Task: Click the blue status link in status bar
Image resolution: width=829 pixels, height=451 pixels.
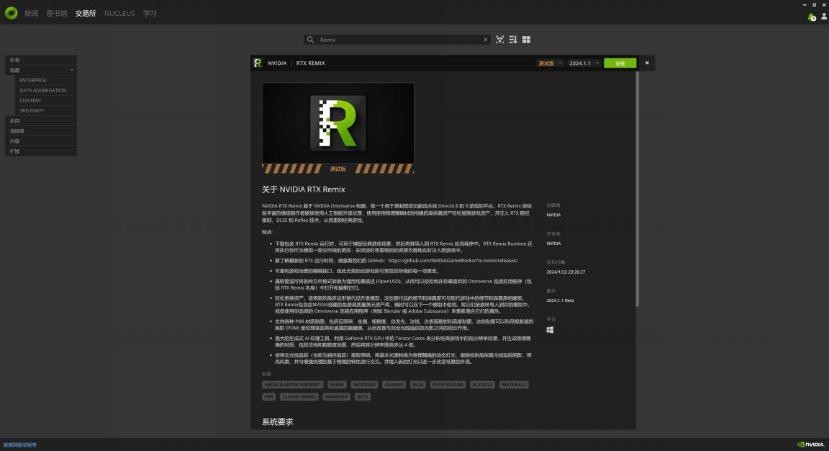Action: (20, 445)
